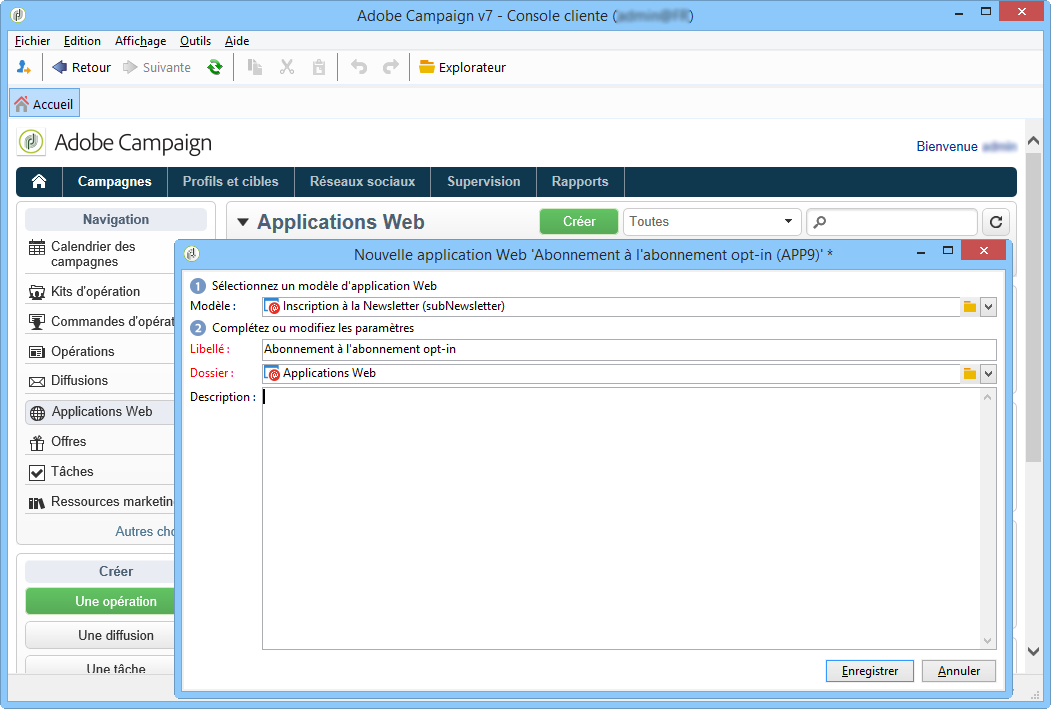This screenshot has width=1051, height=710.
Task: Click the paste clipboard icon
Action: coord(319,67)
